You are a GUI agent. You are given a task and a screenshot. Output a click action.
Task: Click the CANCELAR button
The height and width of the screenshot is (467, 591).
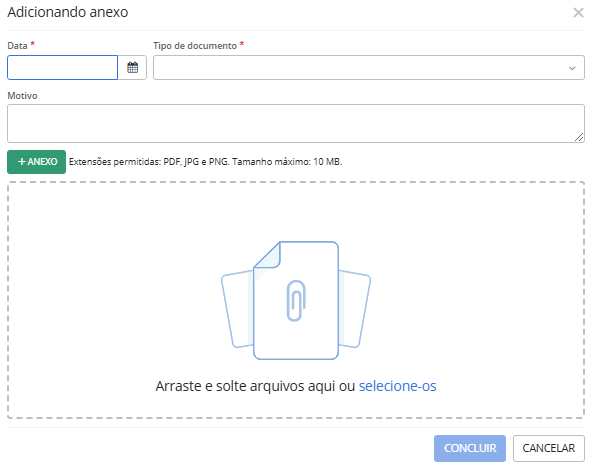pyautogui.click(x=548, y=448)
